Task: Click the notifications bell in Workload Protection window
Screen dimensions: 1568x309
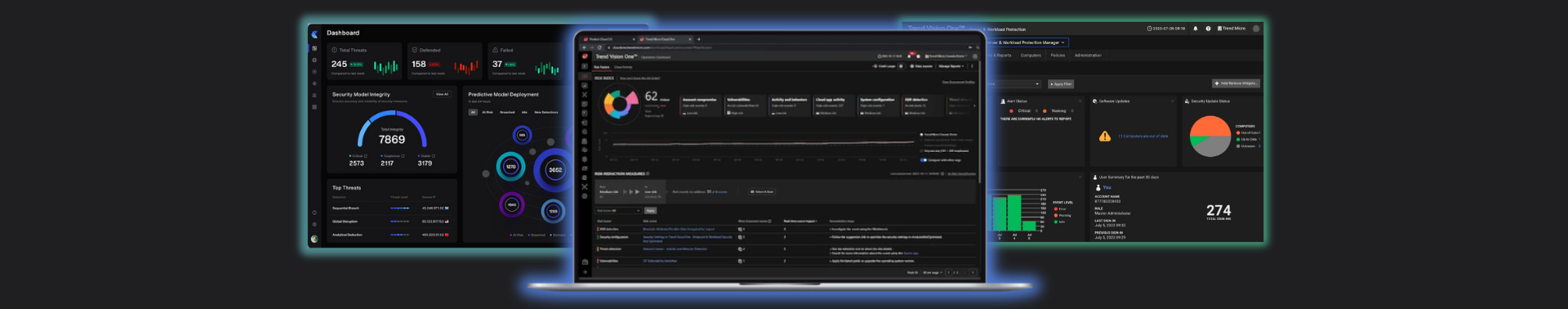Action: point(1196,29)
